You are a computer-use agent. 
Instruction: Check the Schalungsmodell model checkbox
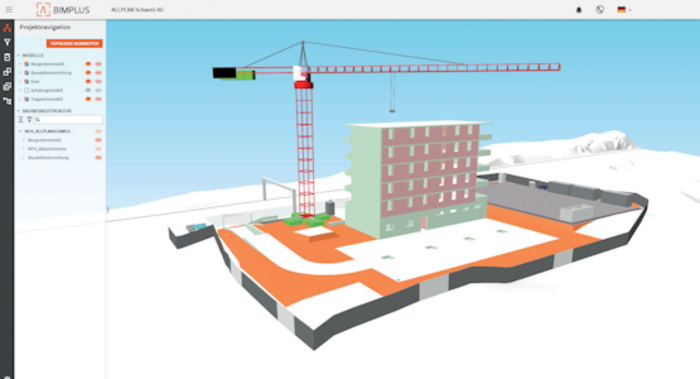pos(26,90)
